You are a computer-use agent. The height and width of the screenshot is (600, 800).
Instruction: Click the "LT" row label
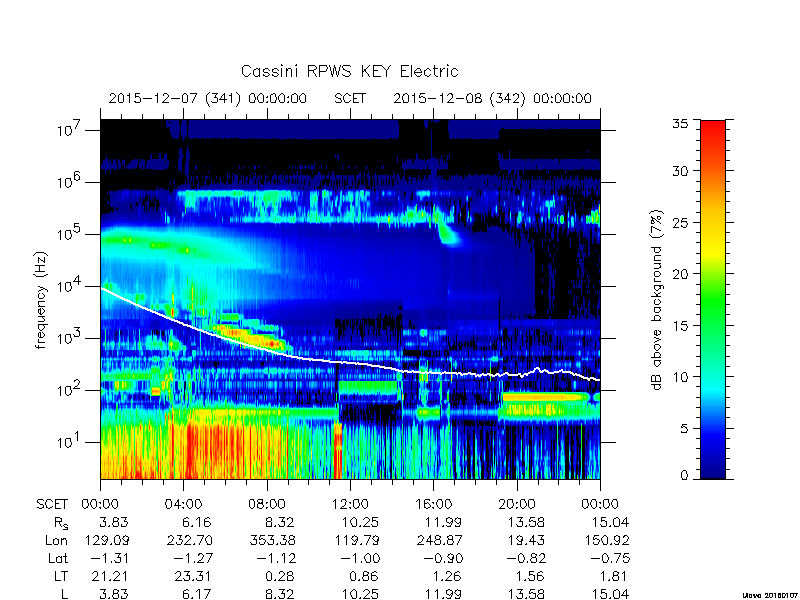click(x=61, y=576)
